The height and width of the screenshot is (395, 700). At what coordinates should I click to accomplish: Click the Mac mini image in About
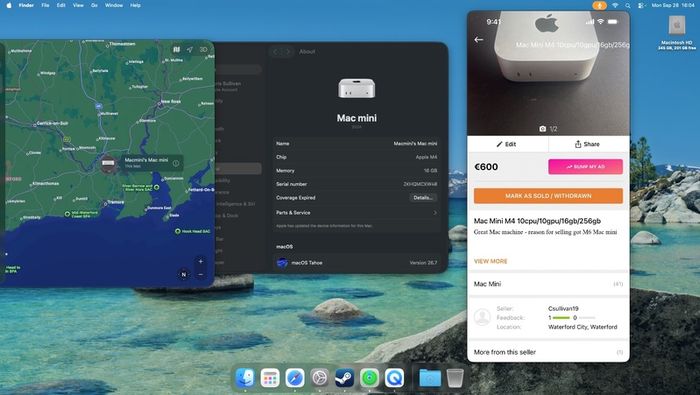356,88
